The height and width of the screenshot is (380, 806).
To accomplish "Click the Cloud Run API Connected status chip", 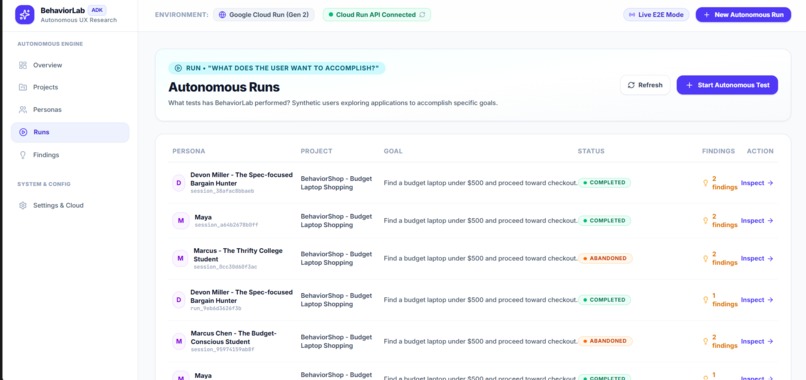I will coord(377,15).
